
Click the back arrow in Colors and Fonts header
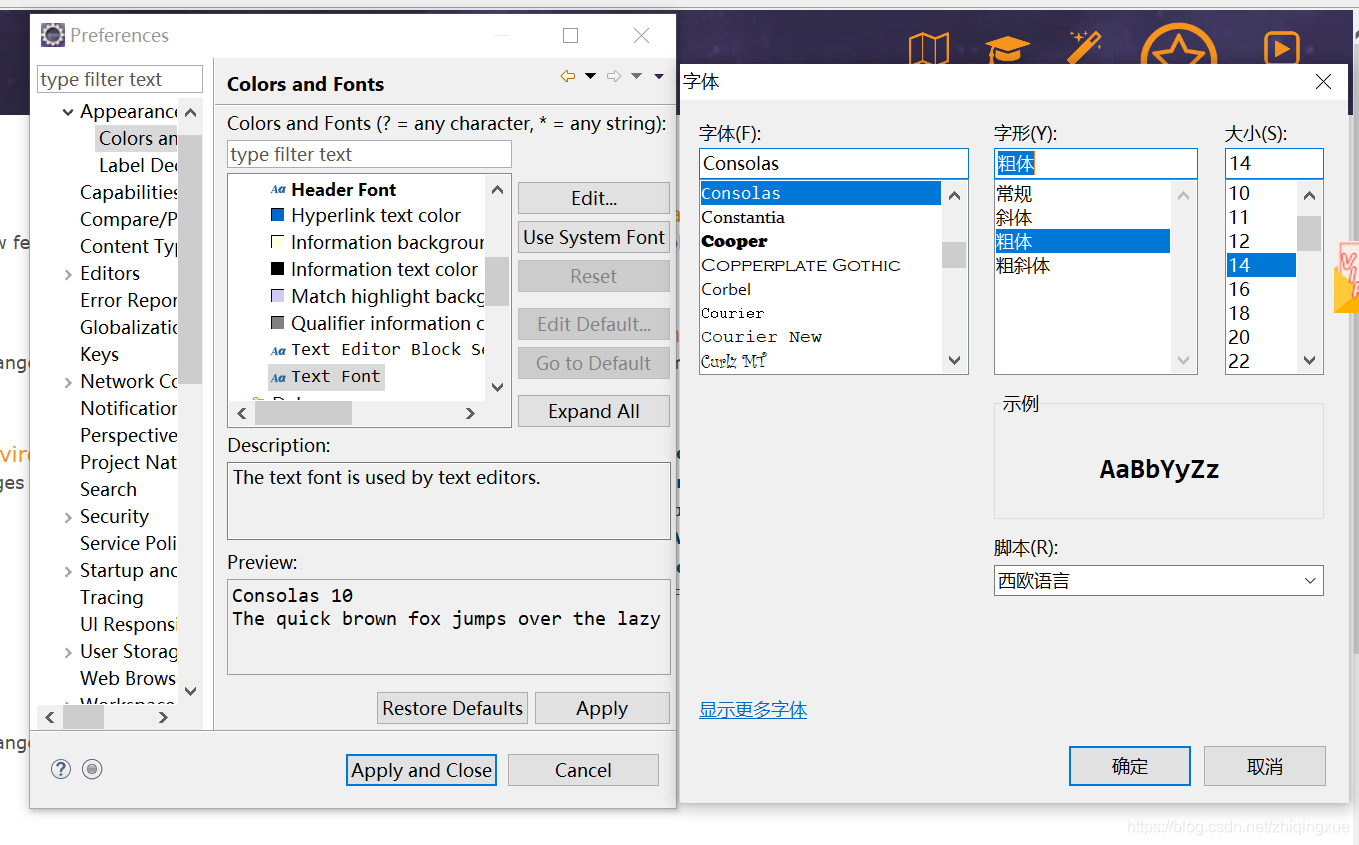pyautogui.click(x=567, y=76)
